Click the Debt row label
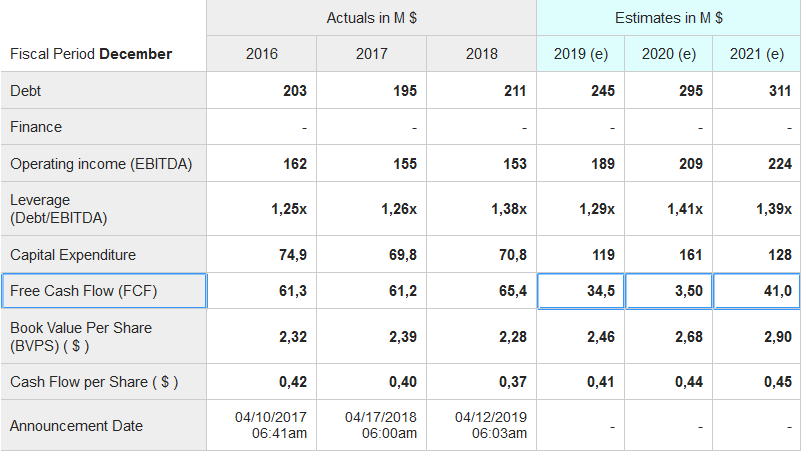Viewport: 801px width, 454px height. point(26,91)
